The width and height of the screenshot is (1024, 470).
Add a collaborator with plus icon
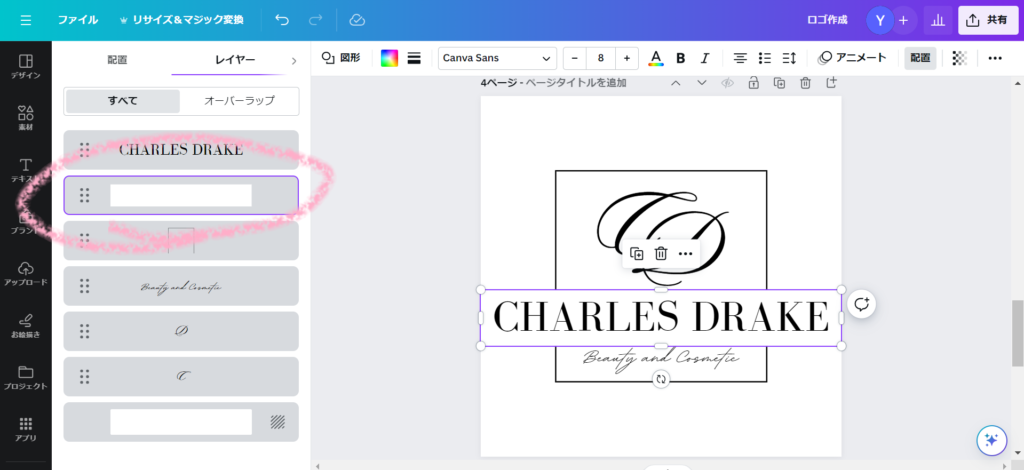903,20
